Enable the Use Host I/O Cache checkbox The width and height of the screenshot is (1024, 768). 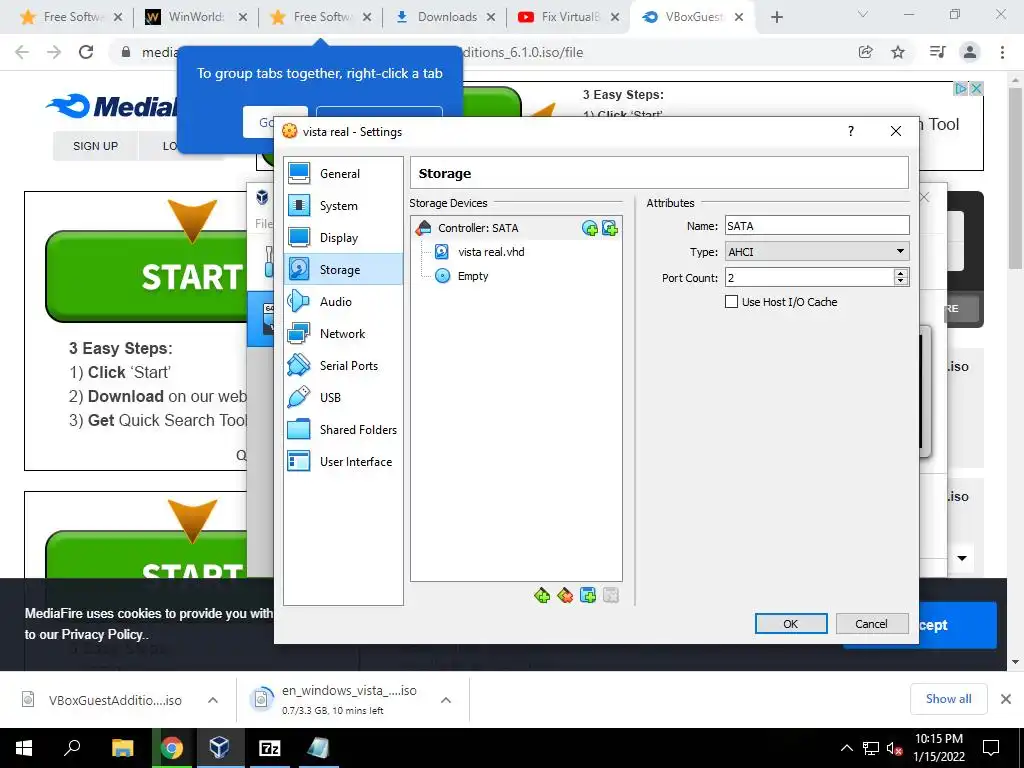[731, 302]
